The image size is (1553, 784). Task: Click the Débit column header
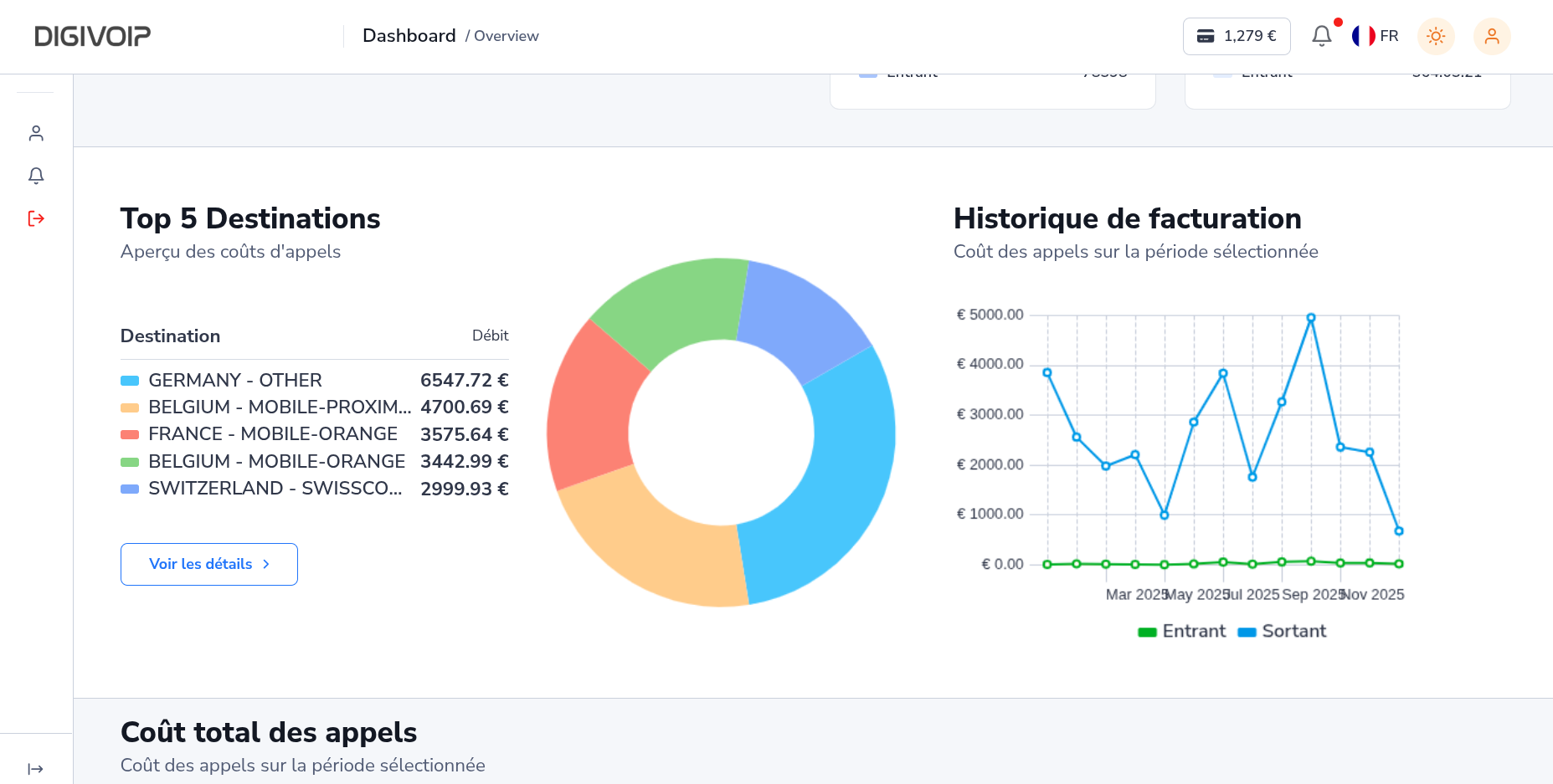491,336
